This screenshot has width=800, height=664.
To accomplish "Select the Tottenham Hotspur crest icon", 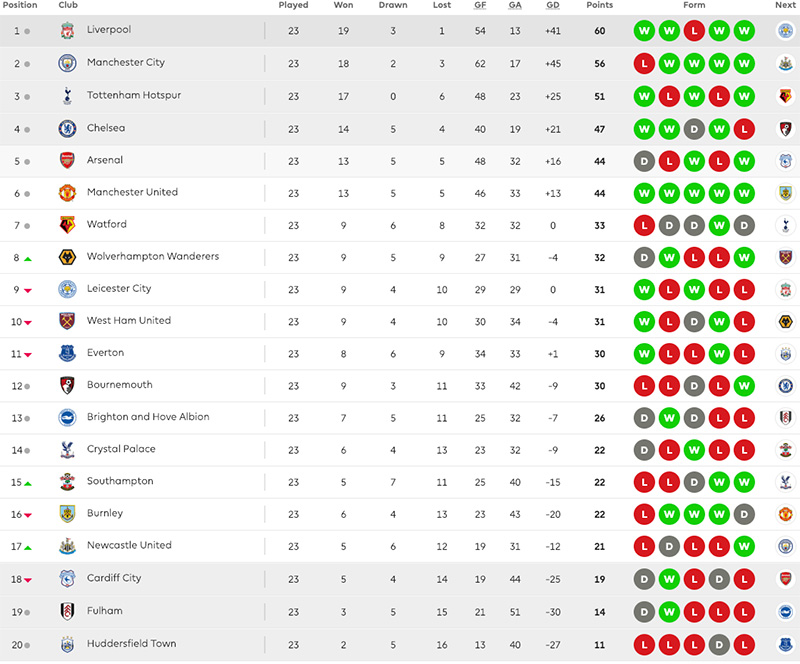I will 67,96.
